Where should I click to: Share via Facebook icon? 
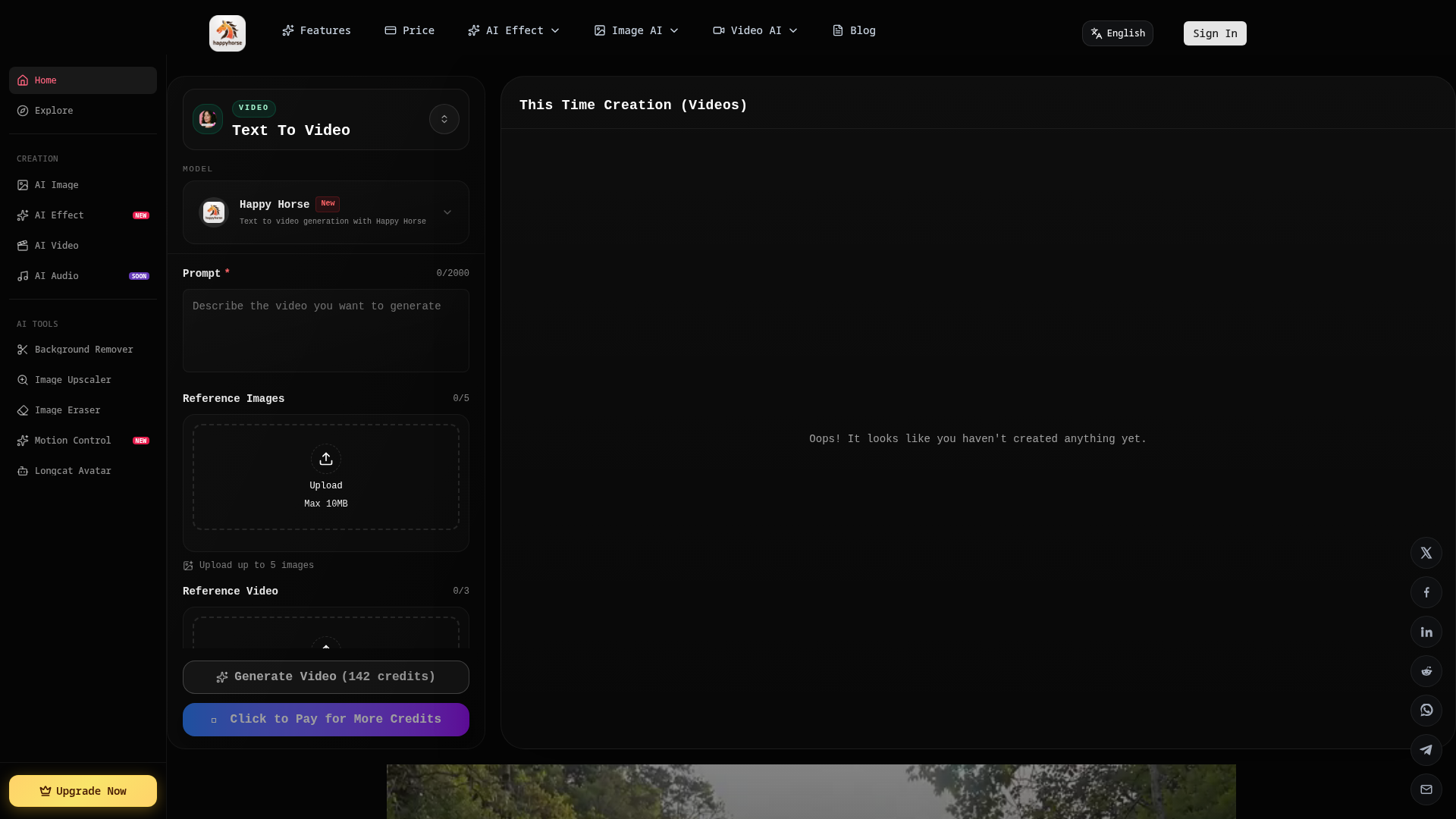point(1426,592)
